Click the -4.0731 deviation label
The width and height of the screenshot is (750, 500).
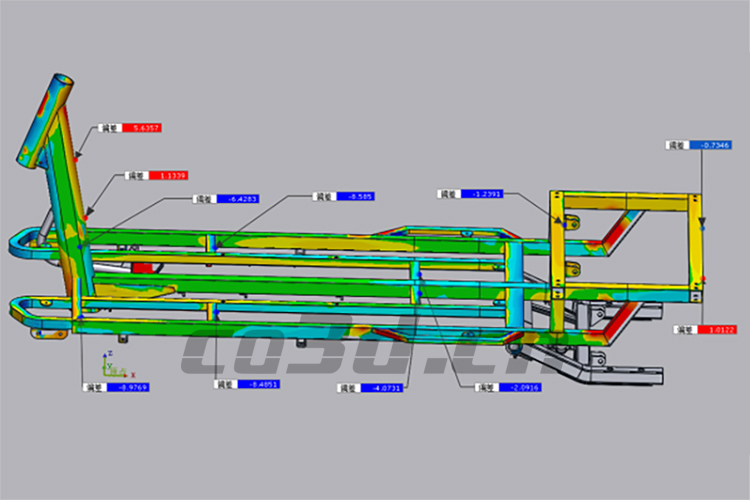[369, 387]
